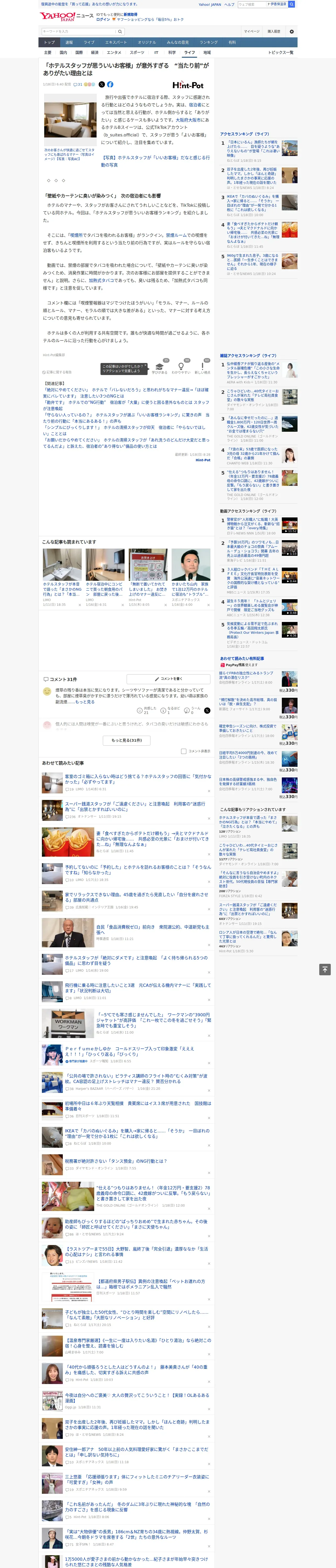The image size is (336, 1568).
Task: Select the エンタメ category
Action: click(x=114, y=52)
